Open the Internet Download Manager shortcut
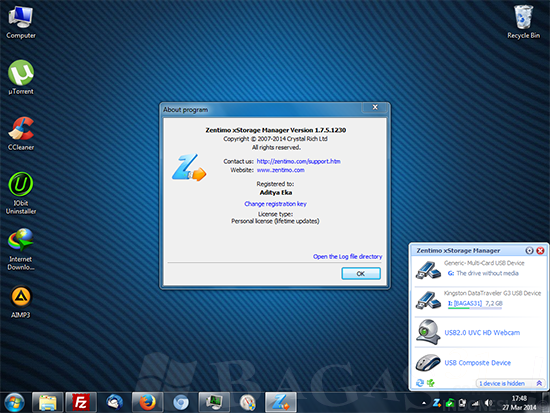550x413 pixels. pyautogui.click(x=21, y=249)
